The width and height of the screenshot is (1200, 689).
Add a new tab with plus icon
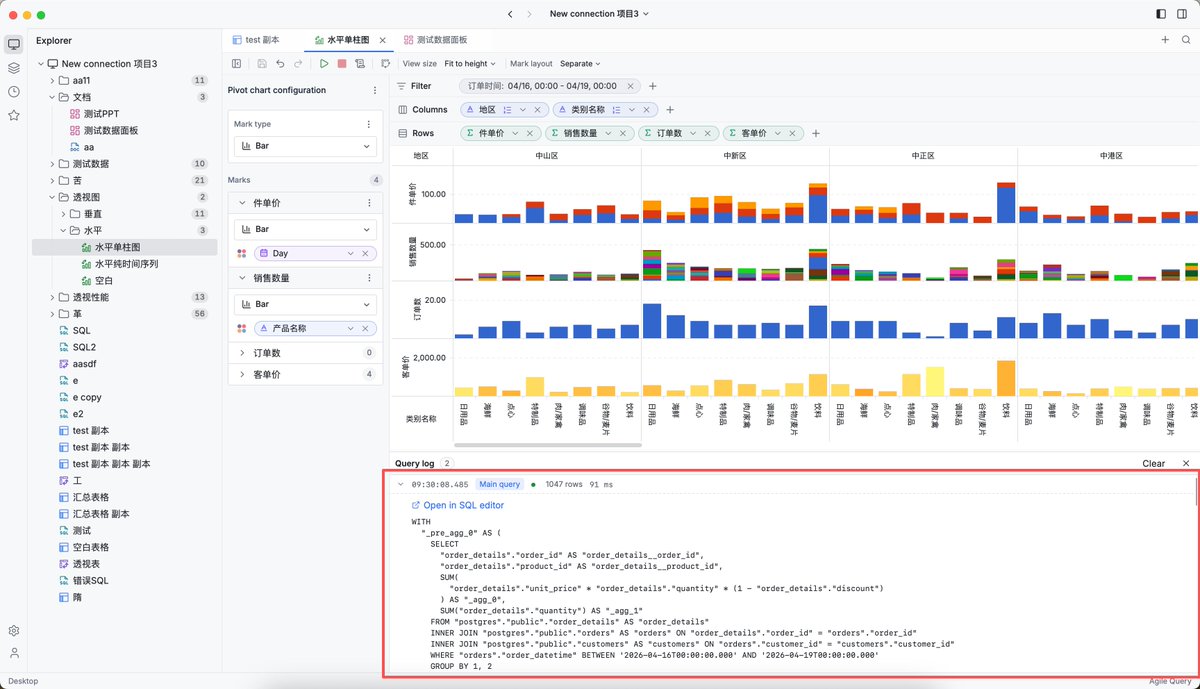pos(1165,40)
